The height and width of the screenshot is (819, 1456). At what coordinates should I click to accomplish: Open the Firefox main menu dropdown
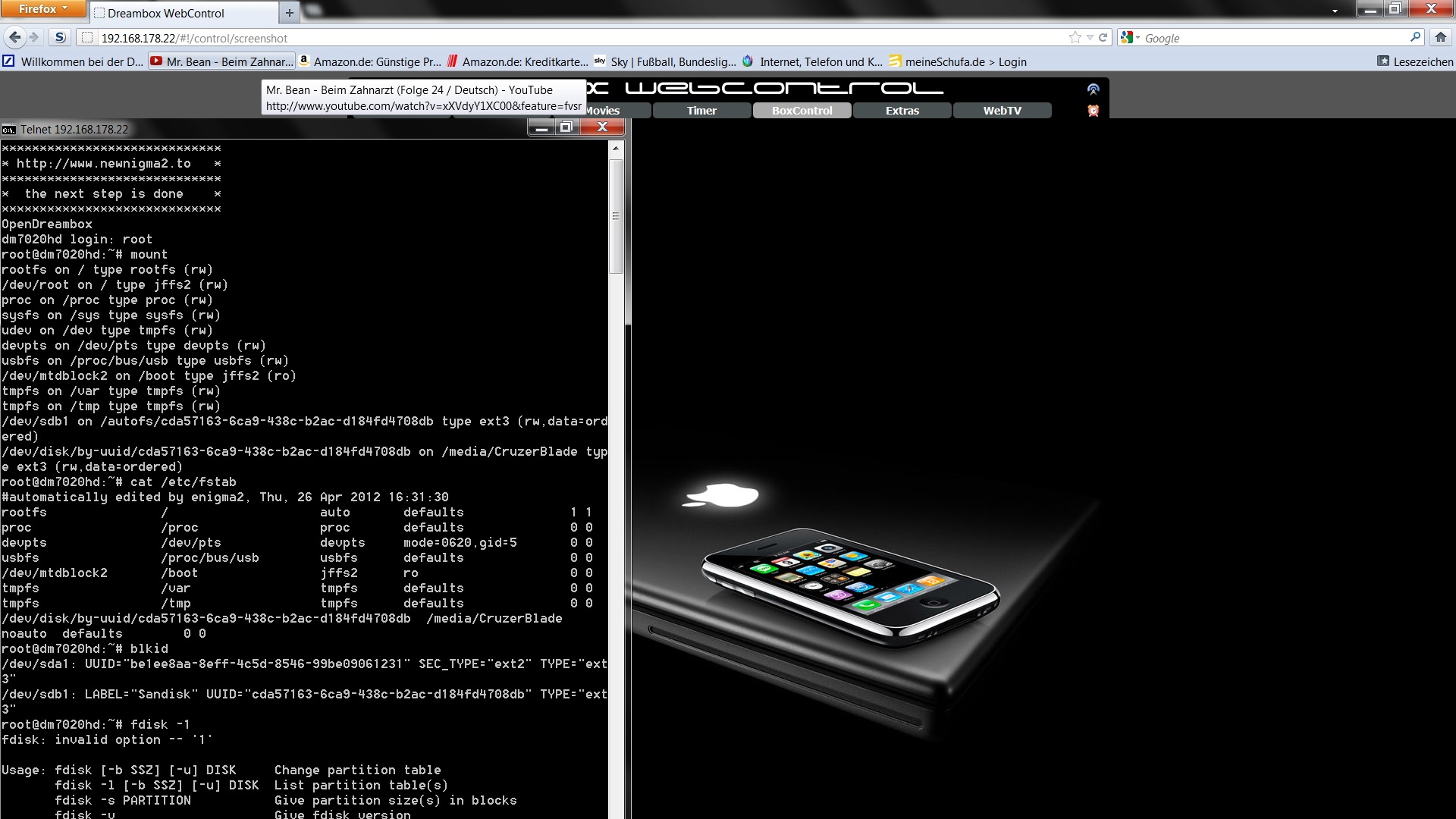[43, 8]
